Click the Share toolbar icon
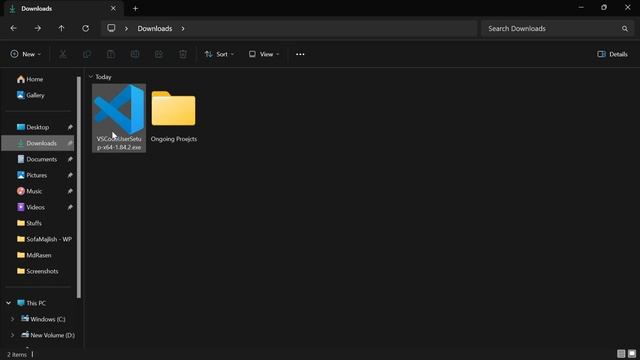Screen dimensions: 640x360 159,54
